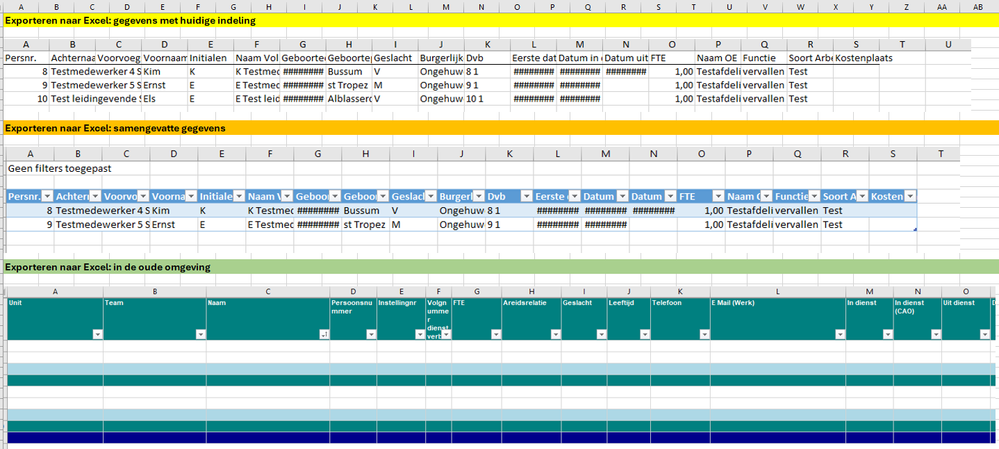Open the Dvb filter dropdown in blue table

527,196
